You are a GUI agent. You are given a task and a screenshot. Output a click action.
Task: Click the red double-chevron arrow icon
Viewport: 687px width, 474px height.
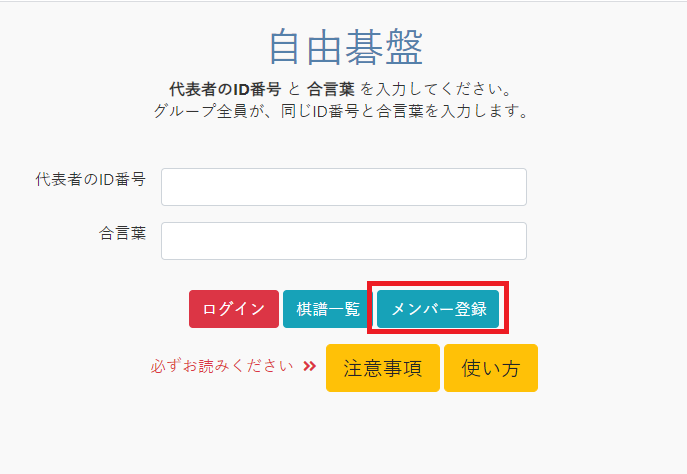[x=310, y=366]
